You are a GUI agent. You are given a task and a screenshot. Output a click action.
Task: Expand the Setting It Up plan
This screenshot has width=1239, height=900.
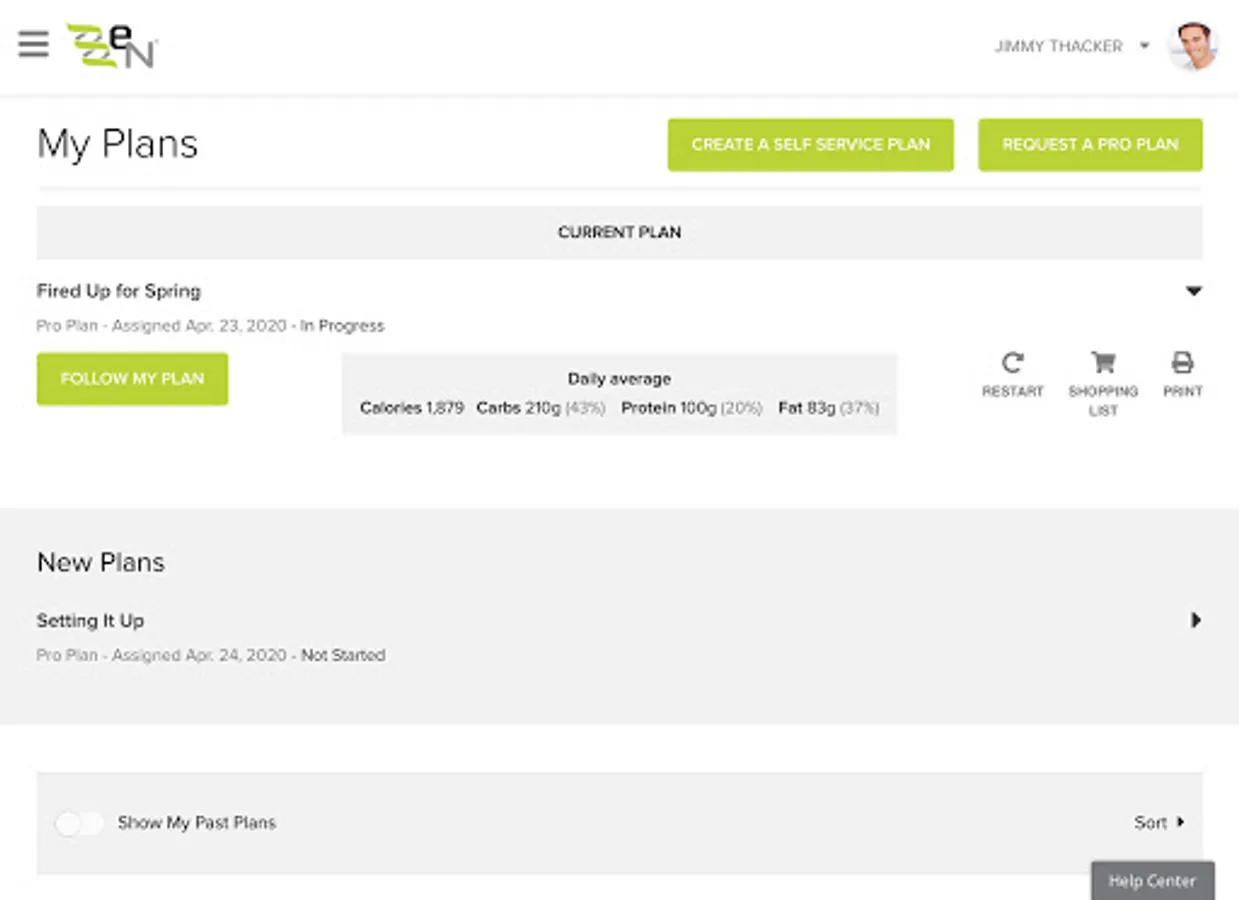pos(1195,620)
